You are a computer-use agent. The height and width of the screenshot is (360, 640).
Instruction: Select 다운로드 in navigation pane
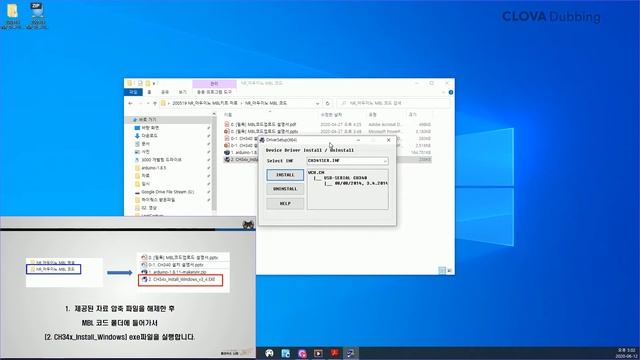pos(149,136)
